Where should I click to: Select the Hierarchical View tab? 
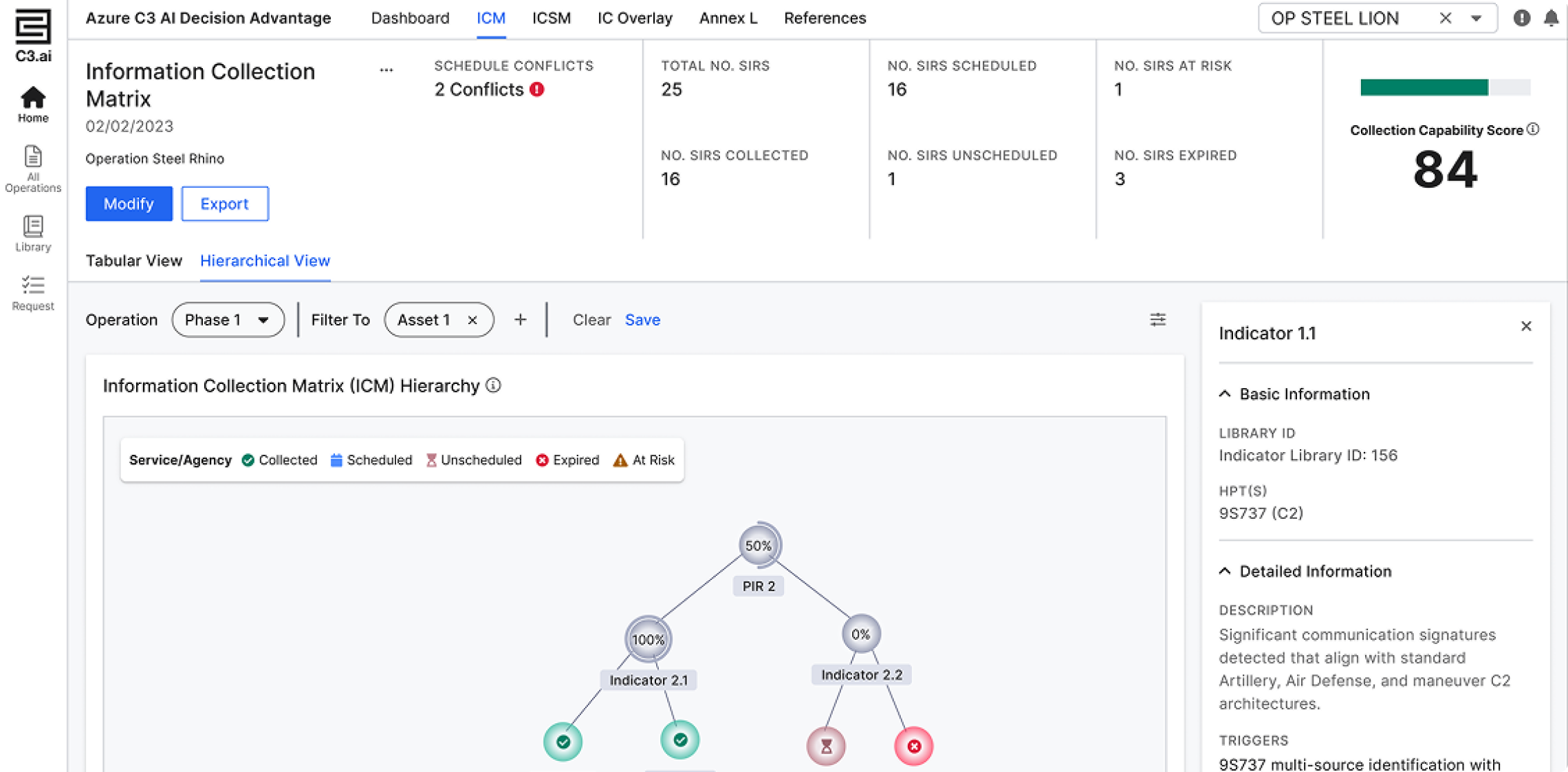pos(265,261)
